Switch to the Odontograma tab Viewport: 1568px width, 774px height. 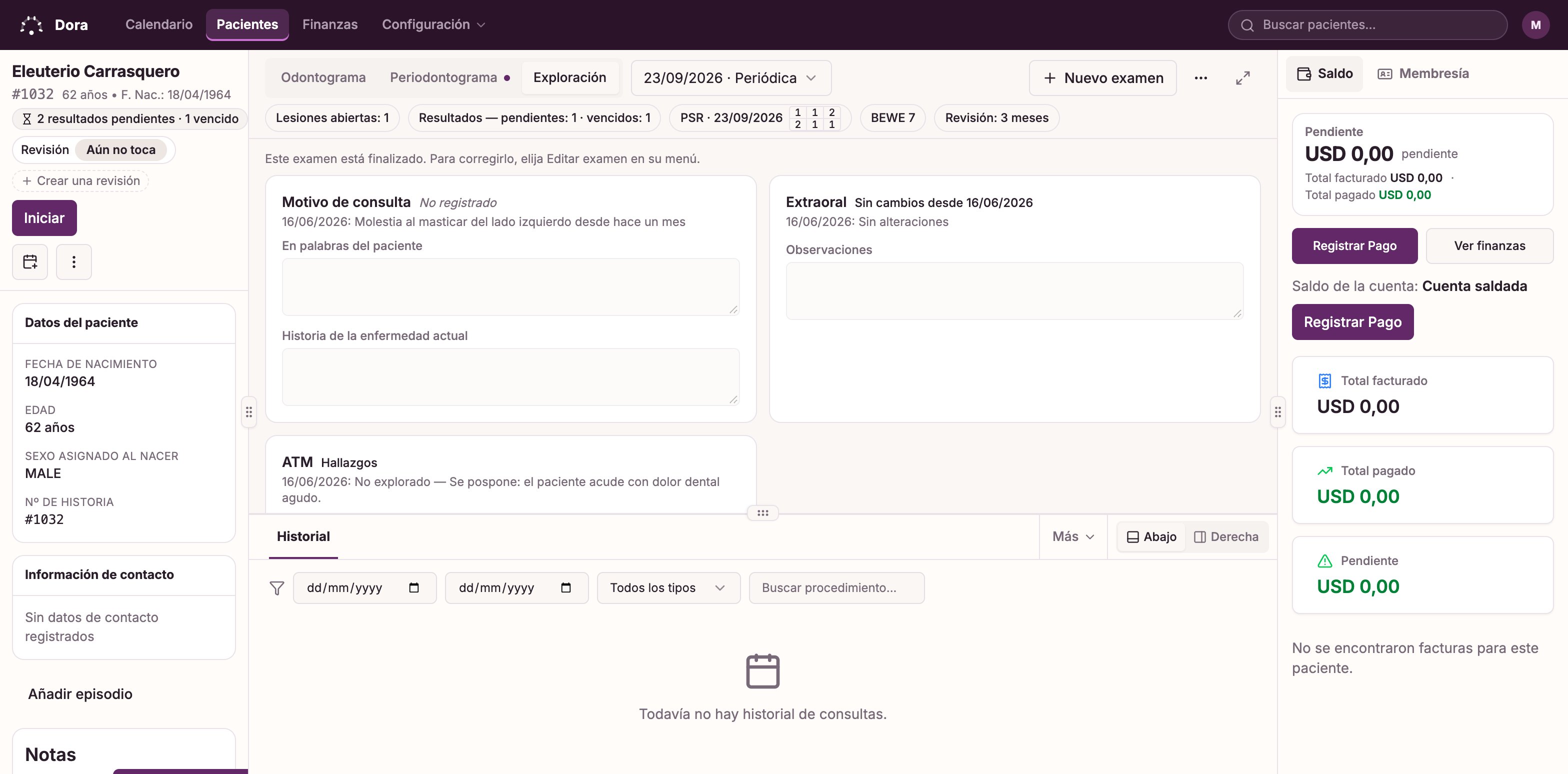pos(323,78)
